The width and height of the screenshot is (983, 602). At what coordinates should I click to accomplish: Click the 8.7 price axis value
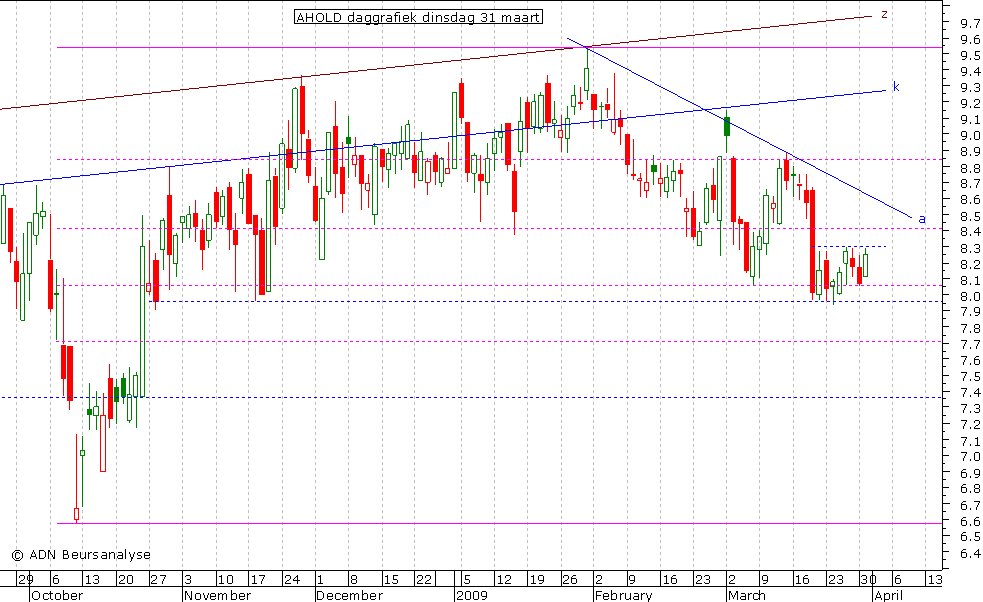(970, 184)
